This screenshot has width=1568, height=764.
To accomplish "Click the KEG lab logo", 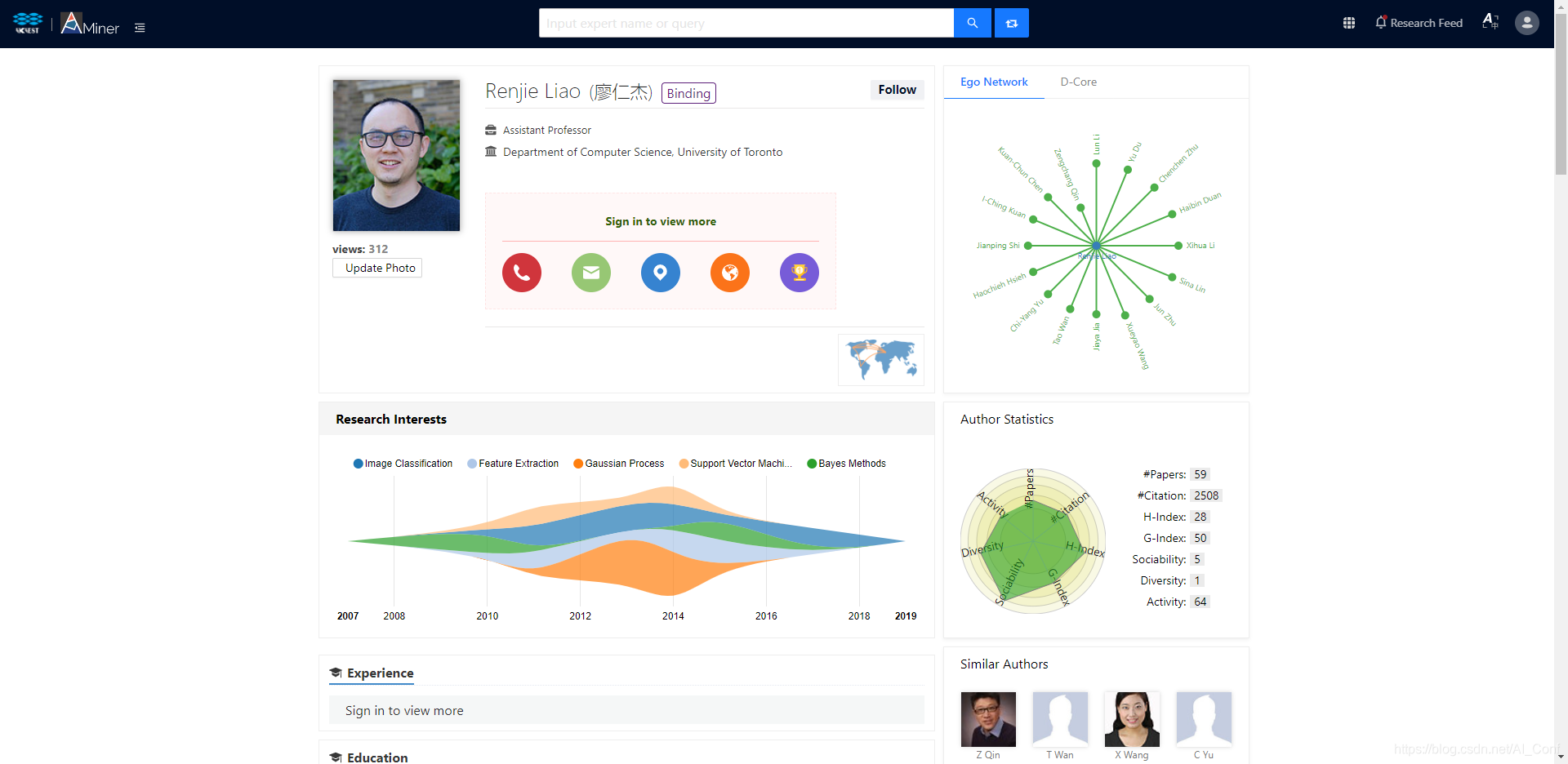I will click(x=28, y=23).
